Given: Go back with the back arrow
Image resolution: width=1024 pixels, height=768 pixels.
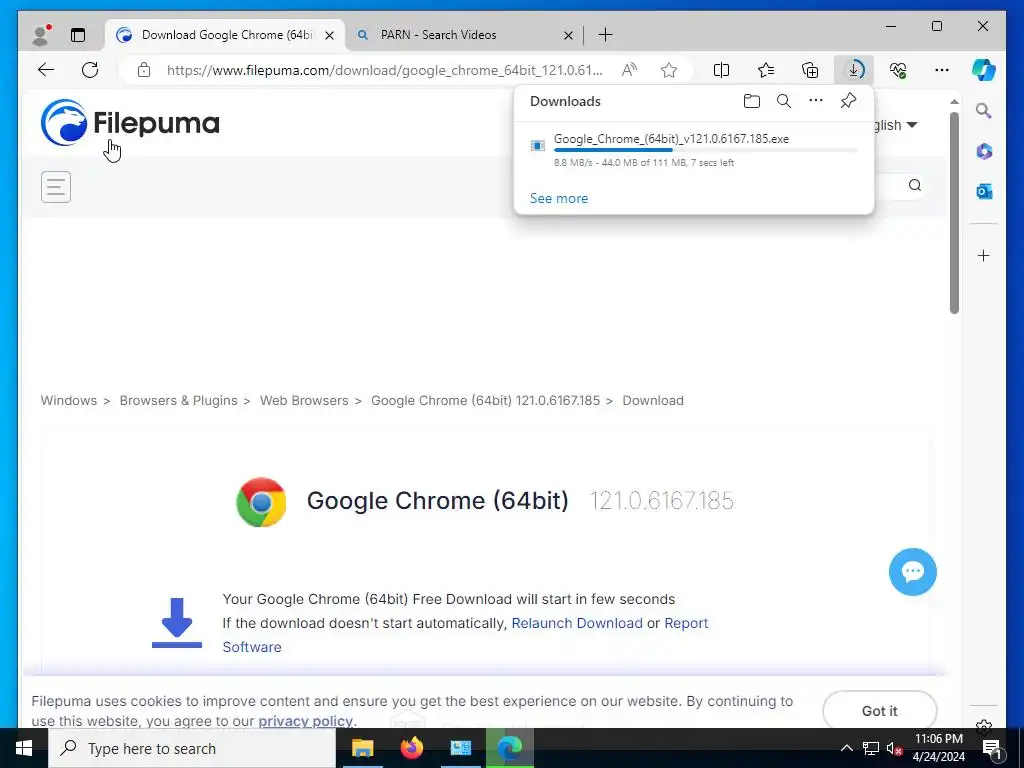Looking at the screenshot, I should (46, 70).
